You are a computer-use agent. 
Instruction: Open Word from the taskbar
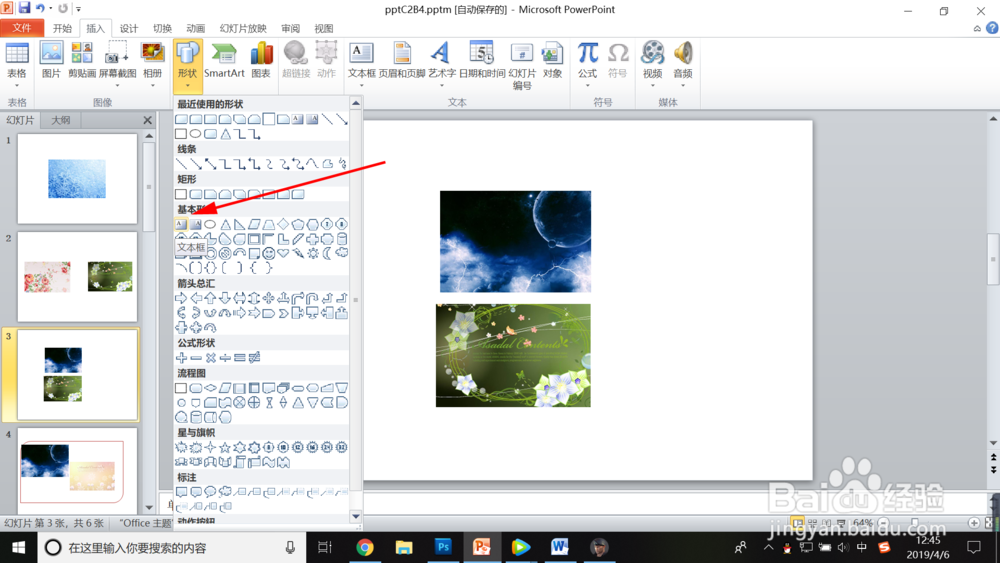559,547
